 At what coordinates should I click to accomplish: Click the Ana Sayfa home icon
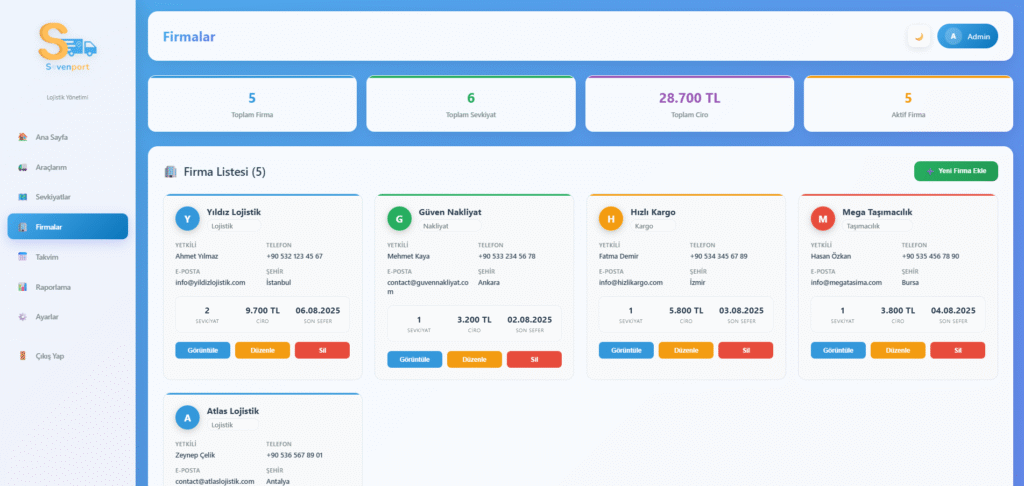coord(23,137)
